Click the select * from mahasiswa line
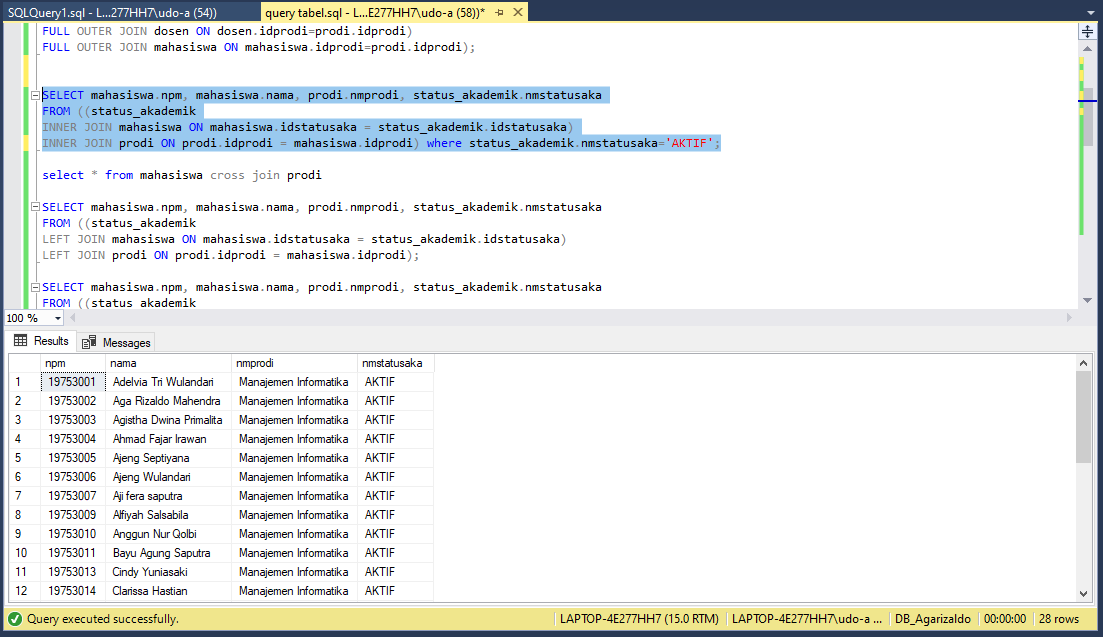 181,175
